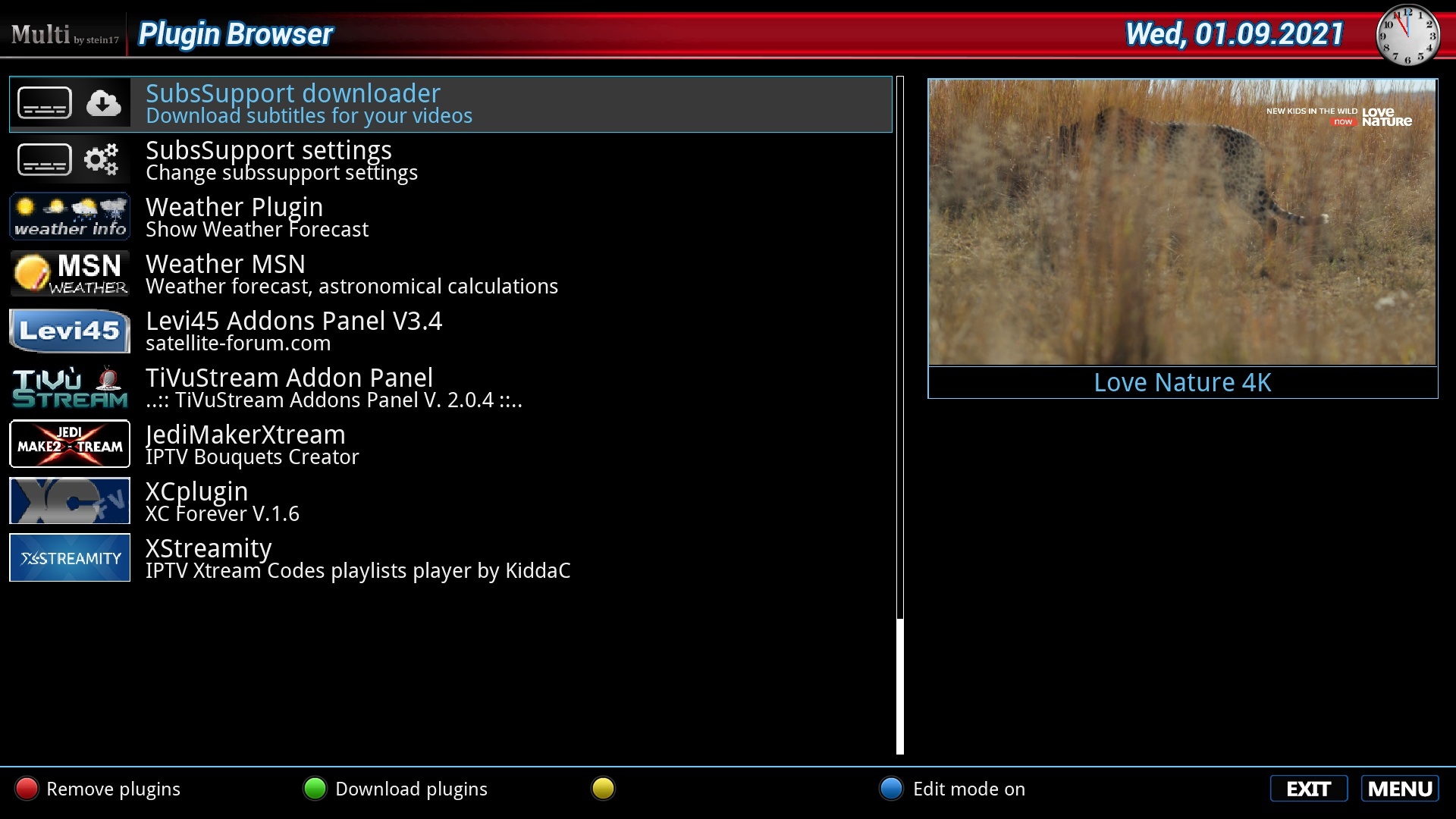Select Levi45 Addons Panel entry
Image resolution: width=1456 pixels, height=819 pixels.
tap(450, 330)
